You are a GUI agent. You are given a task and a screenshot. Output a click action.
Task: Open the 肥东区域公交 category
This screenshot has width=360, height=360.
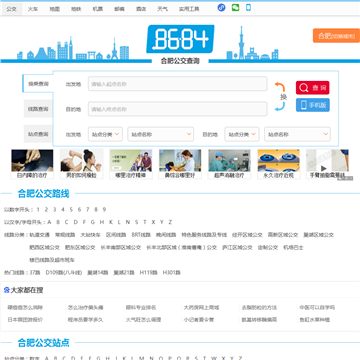(x=80, y=247)
